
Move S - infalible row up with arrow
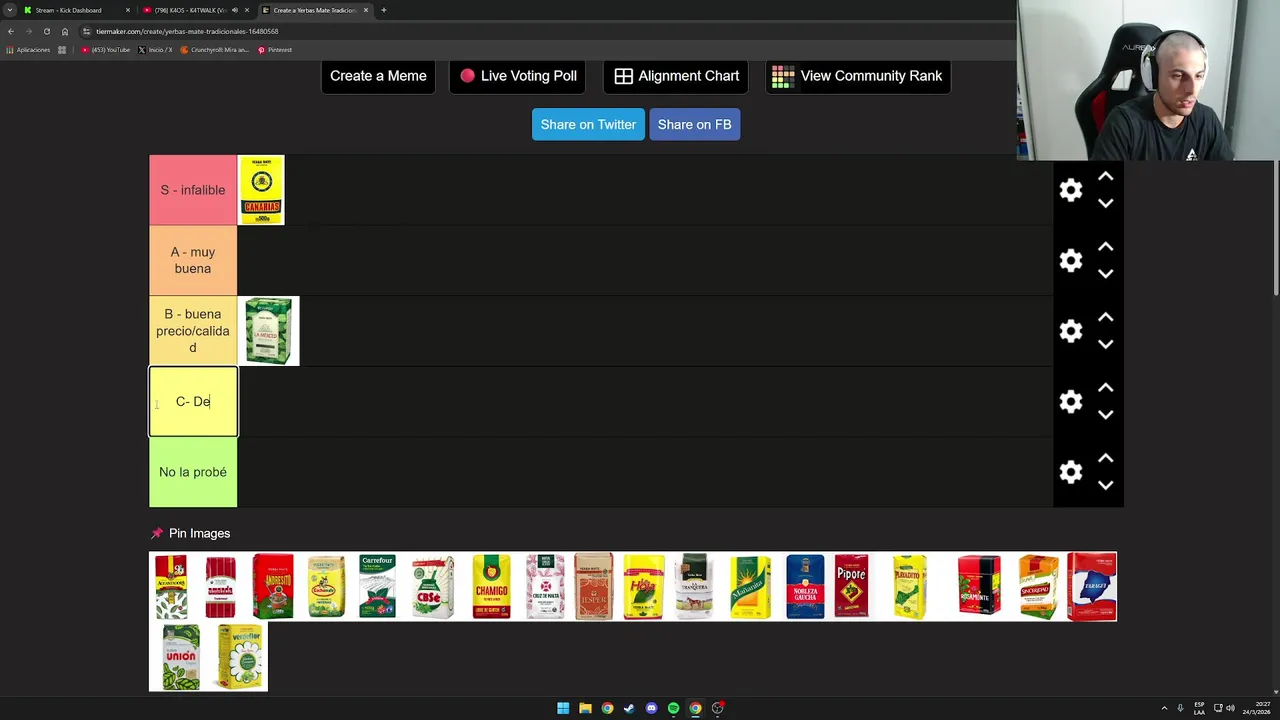click(1105, 177)
